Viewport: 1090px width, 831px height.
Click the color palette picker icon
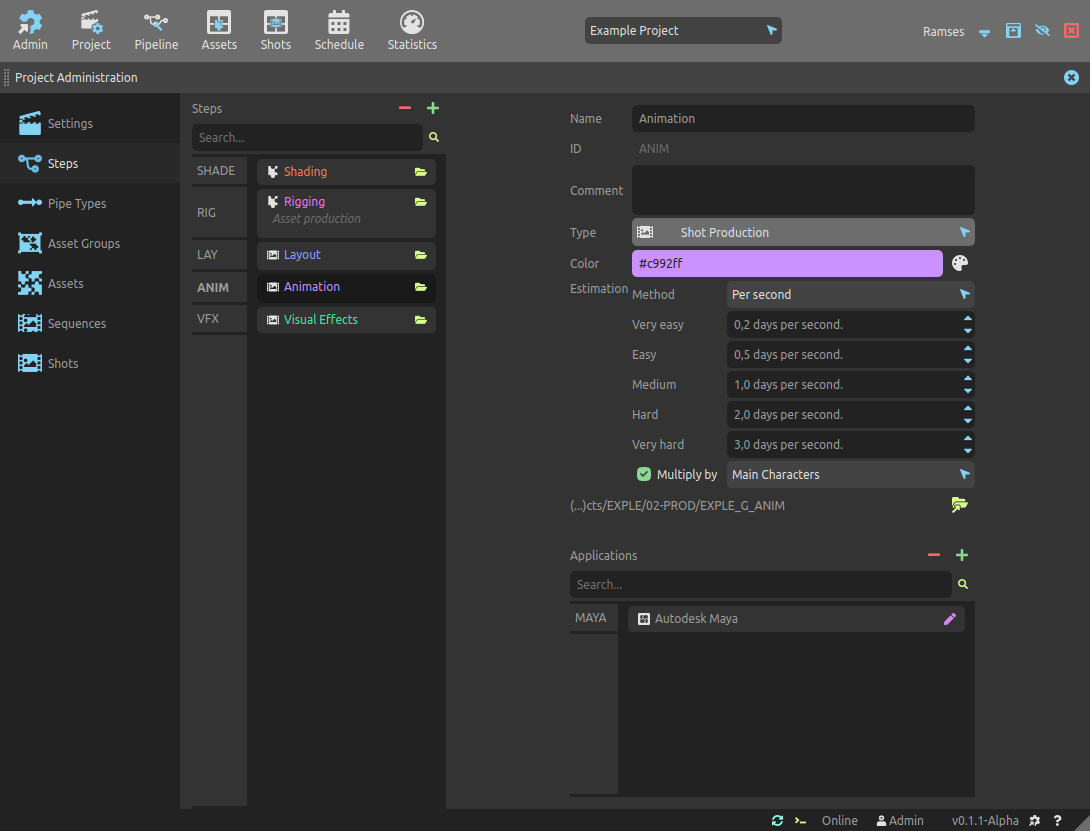pyautogui.click(x=960, y=263)
